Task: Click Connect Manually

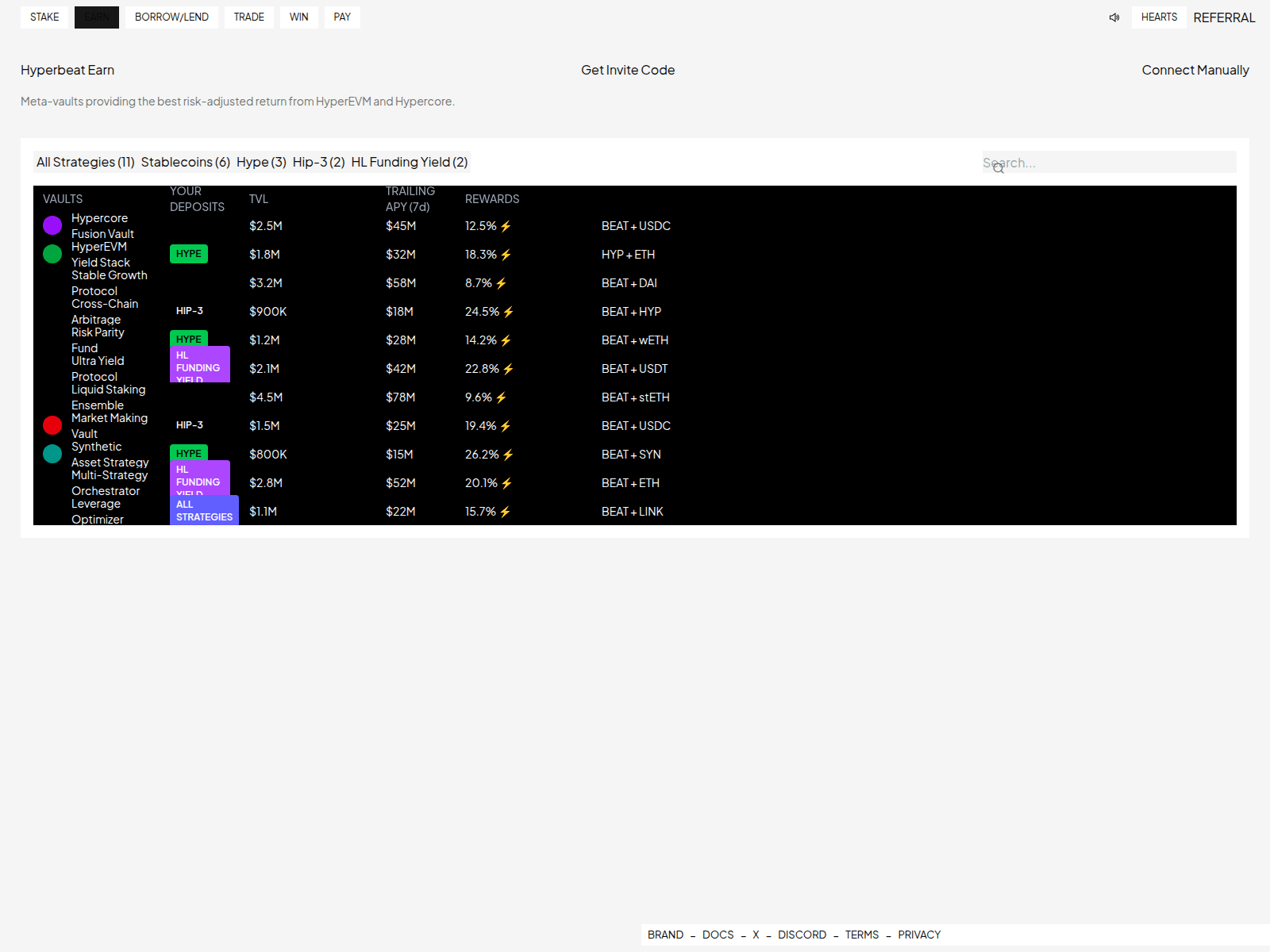Action: tap(1195, 70)
